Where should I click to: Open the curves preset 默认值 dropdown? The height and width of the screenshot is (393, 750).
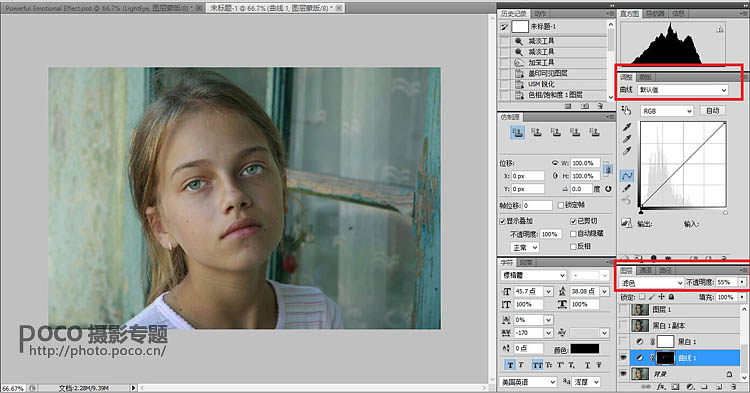tap(683, 90)
